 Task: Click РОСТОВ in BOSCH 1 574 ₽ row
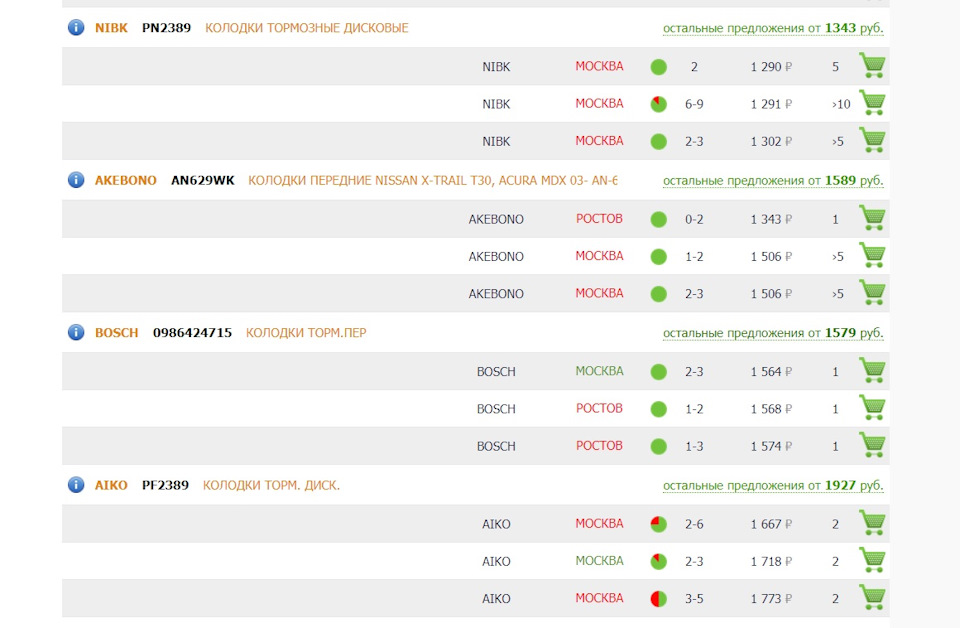click(x=599, y=446)
